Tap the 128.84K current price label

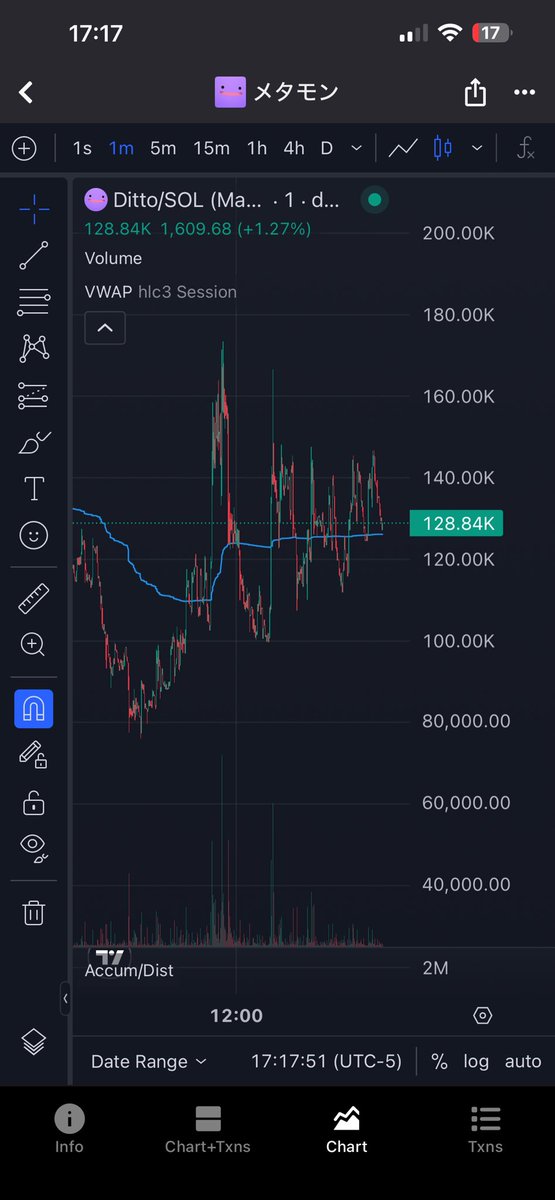pos(456,523)
